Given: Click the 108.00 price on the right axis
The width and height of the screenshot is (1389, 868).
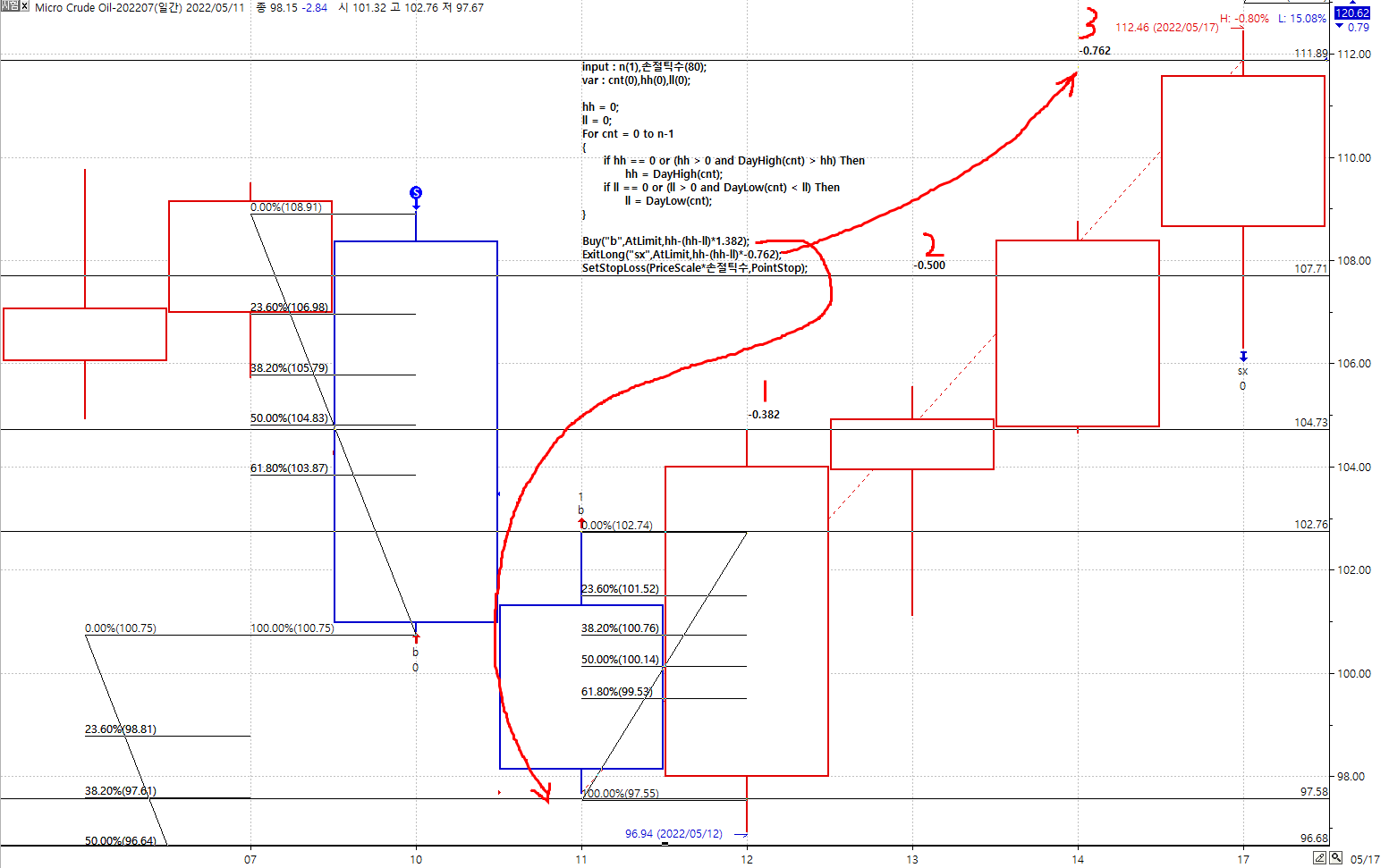Looking at the screenshot, I should [x=1353, y=261].
